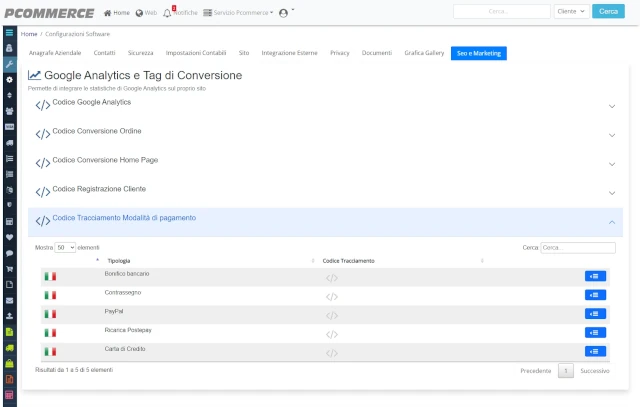Click the tracking code icon for PayPal
The height and width of the screenshot is (407, 640).
click(x=331, y=316)
